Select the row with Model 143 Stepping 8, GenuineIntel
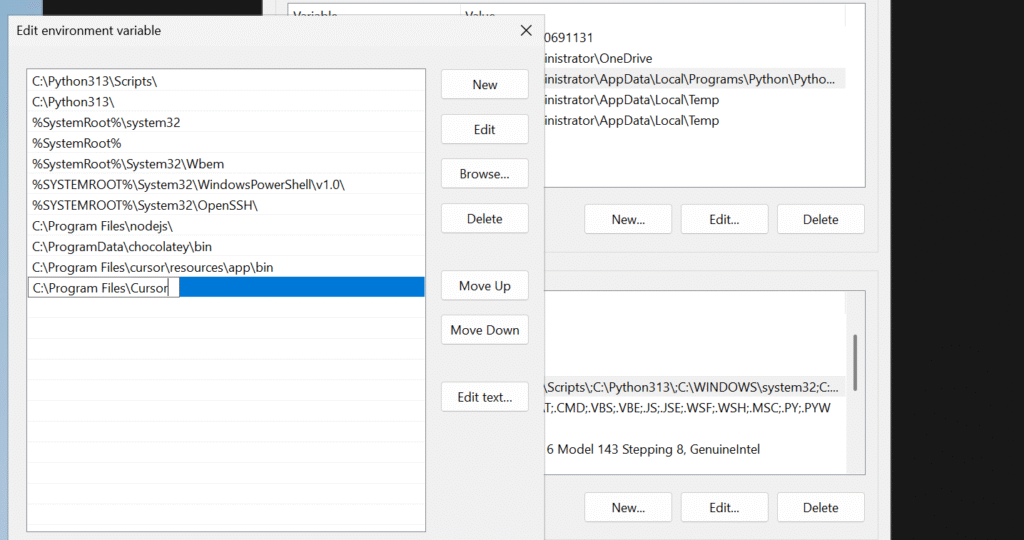Viewport: 1024px width, 540px height. [x=694, y=449]
